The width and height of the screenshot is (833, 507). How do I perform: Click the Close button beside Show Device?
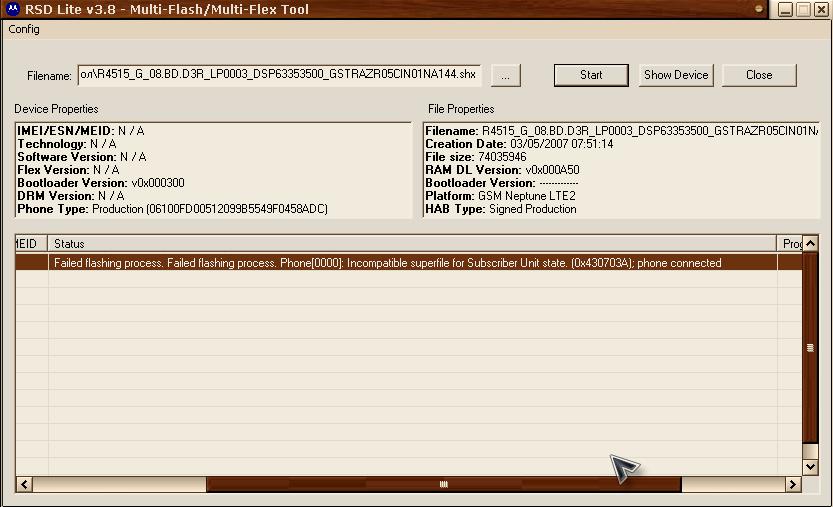pos(759,75)
